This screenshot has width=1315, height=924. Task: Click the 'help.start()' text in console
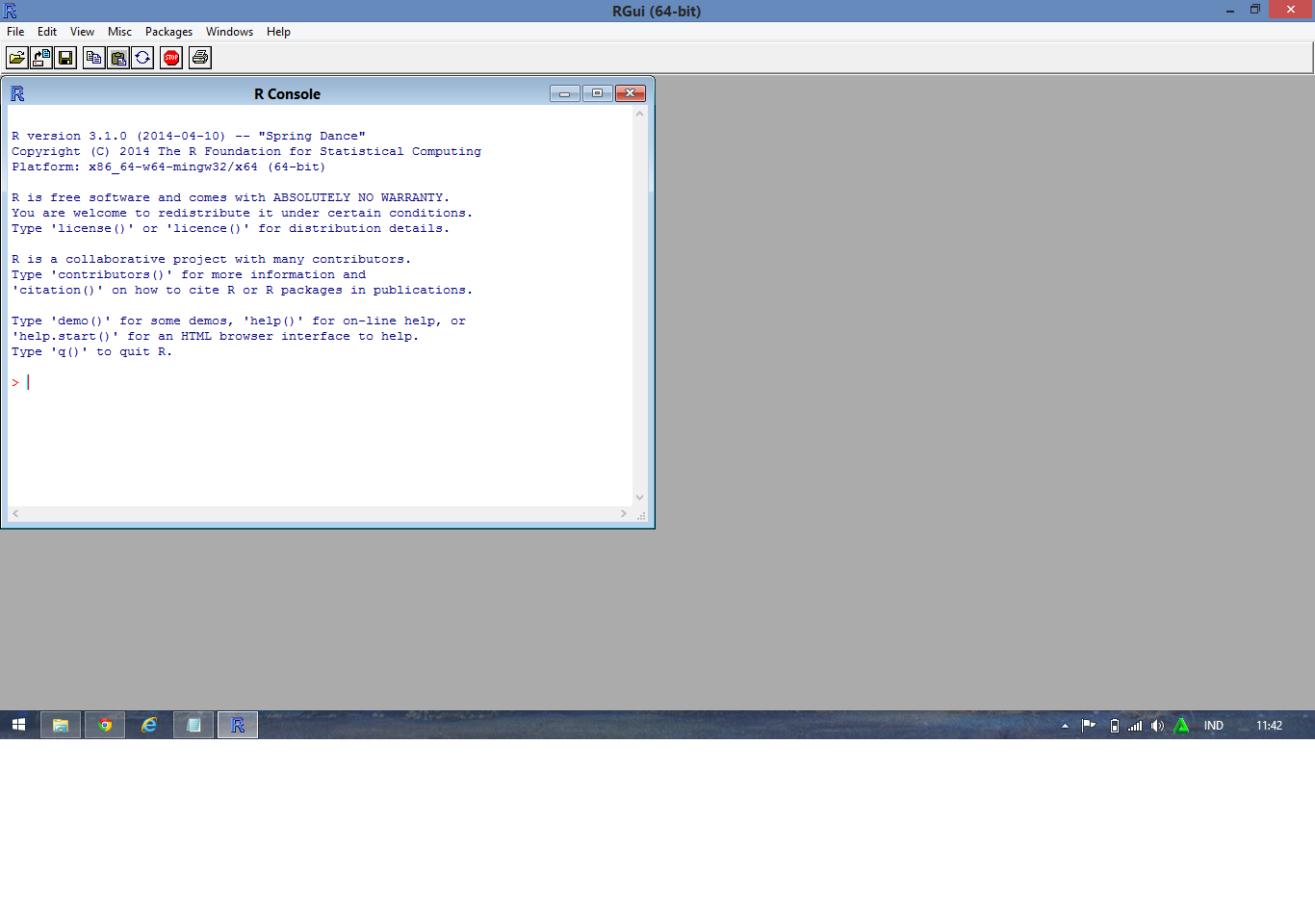coord(65,336)
